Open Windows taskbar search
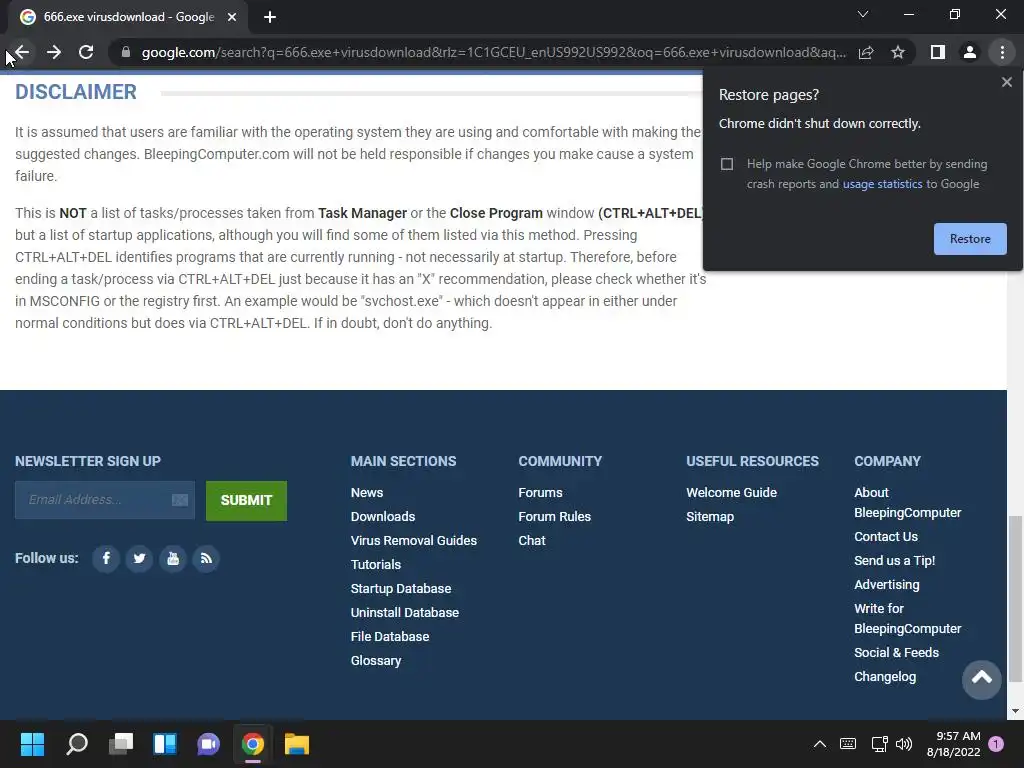The height and width of the screenshot is (768, 1024). [x=76, y=744]
